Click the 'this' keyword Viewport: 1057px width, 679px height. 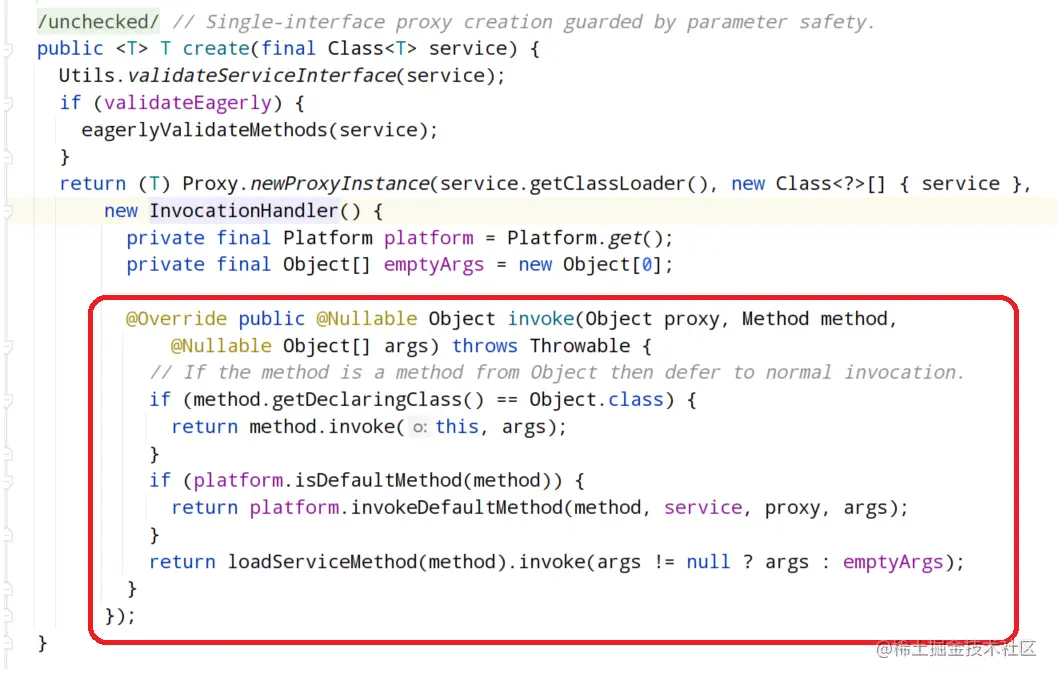pos(457,427)
